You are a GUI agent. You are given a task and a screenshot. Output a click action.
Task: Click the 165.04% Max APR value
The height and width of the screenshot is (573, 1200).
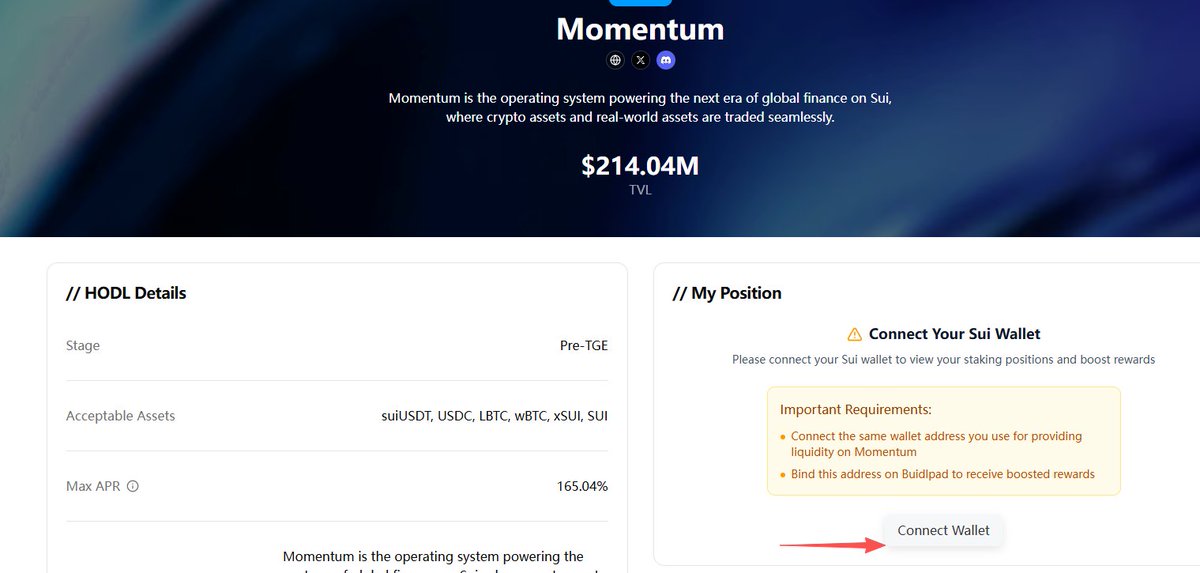582,487
